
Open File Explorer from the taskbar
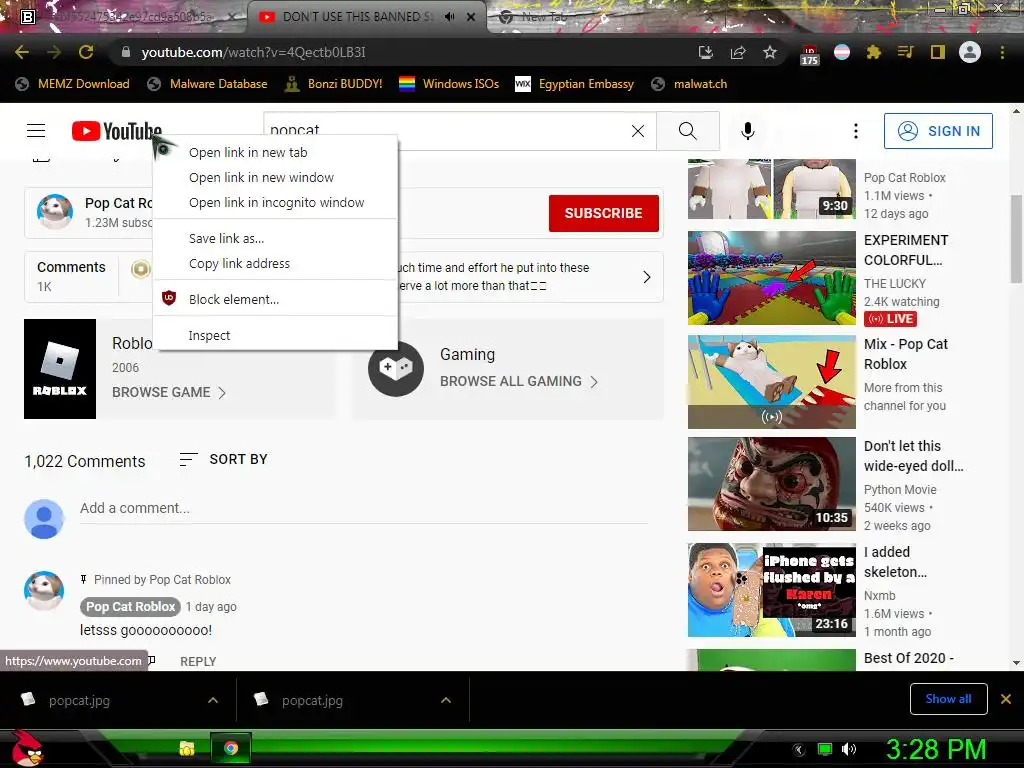coord(187,748)
